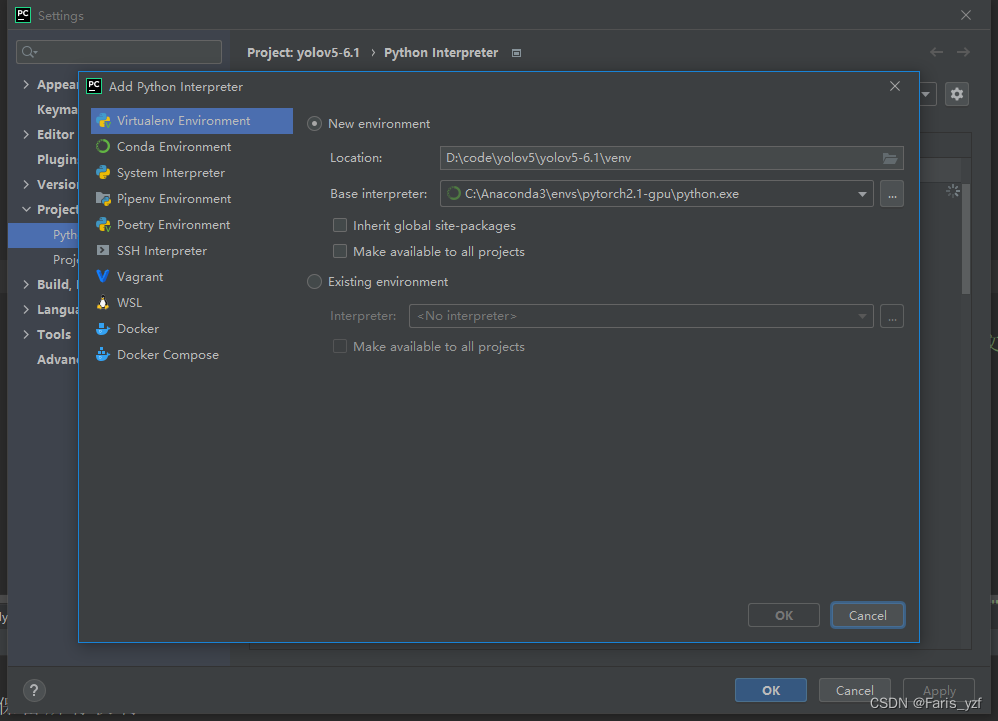Open the Base interpreter dropdown arrow
998x721 pixels.
[862, 194]
